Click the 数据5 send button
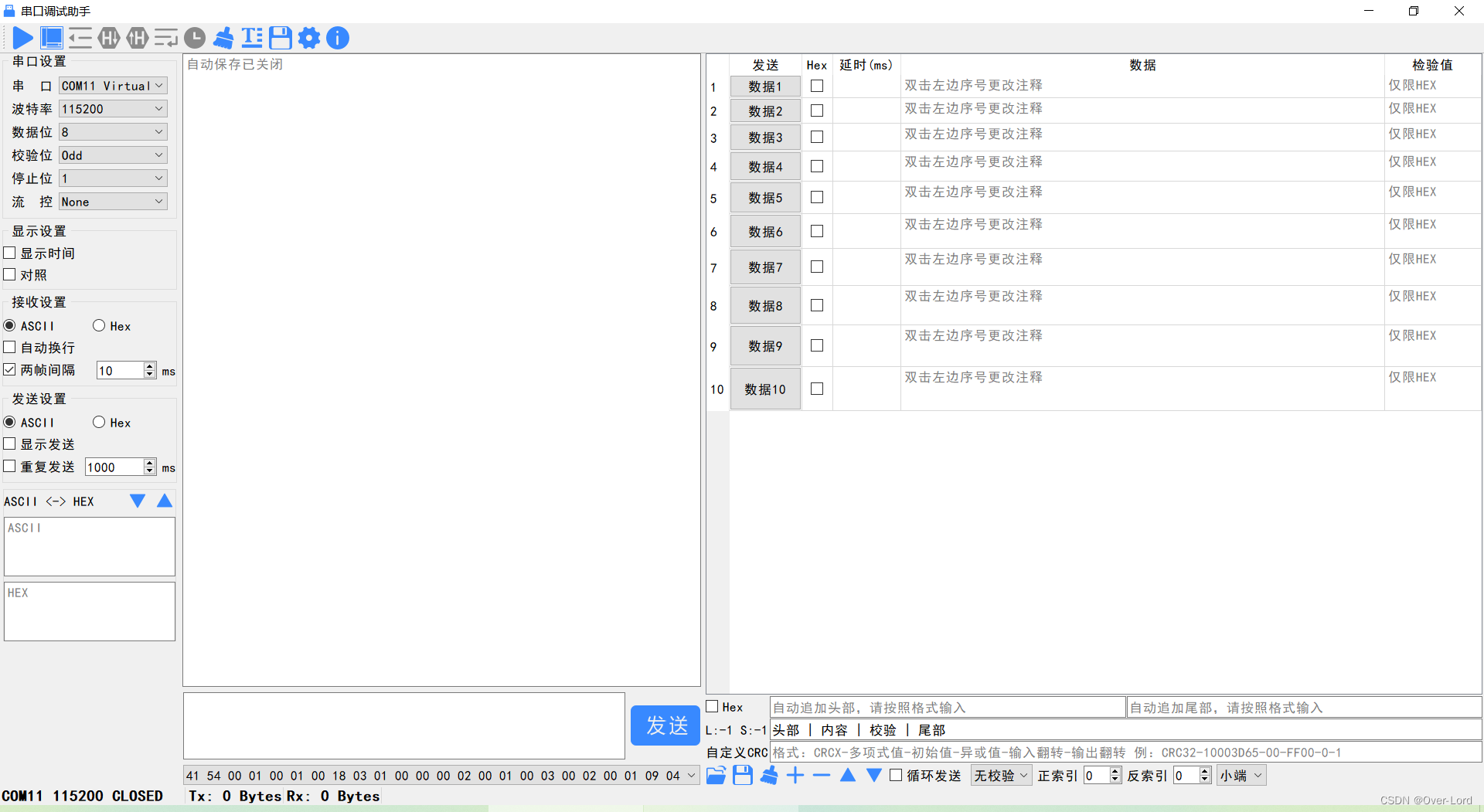Image resolution: width=1484 pixels, height=812 pixels. [x=765, y=198]
